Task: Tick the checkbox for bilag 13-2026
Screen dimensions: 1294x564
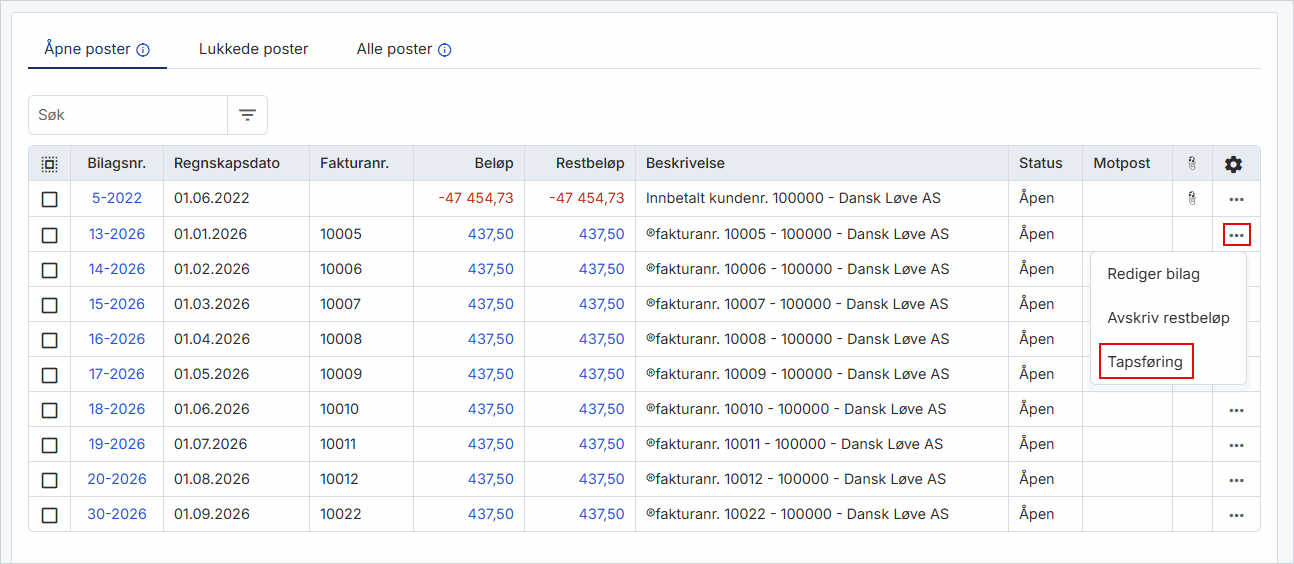Action: coord(49,235)
